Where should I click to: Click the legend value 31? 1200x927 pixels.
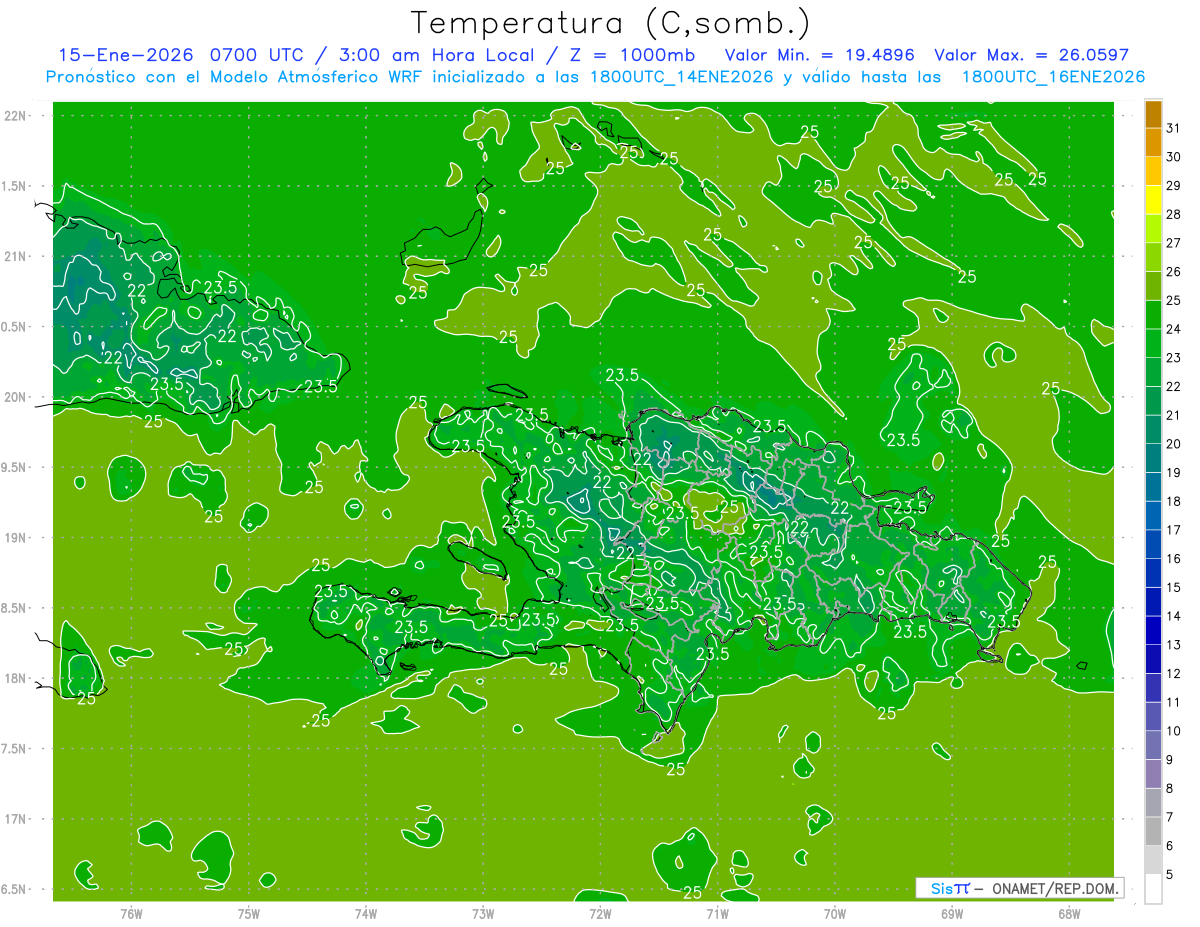[x=1173, y=128]
